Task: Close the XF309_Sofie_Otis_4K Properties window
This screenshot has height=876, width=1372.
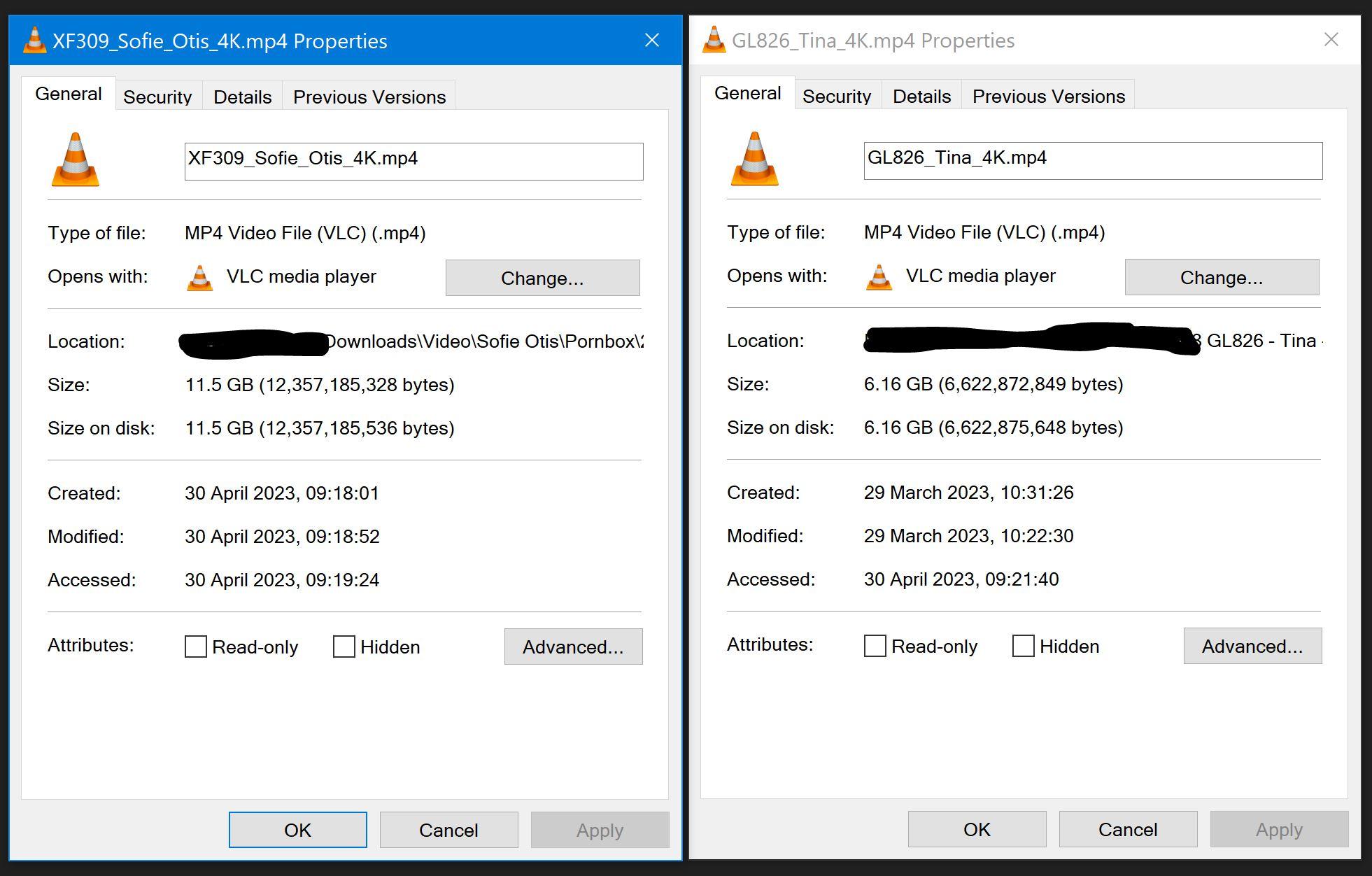Action: [652, 41]
